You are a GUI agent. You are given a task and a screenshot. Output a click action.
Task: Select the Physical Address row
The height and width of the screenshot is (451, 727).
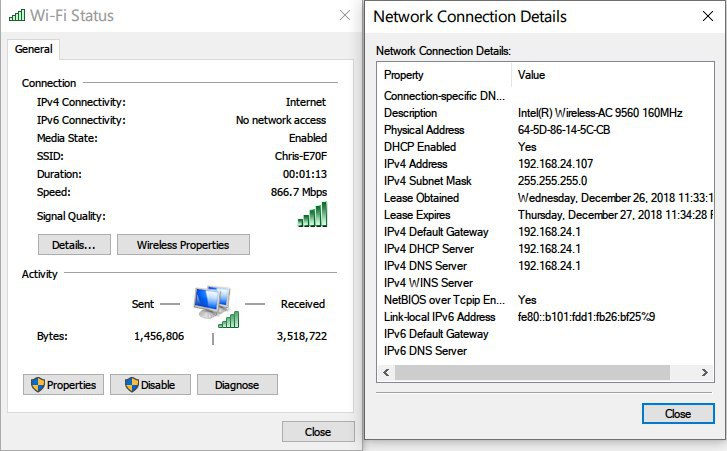[x=424, y=130]
